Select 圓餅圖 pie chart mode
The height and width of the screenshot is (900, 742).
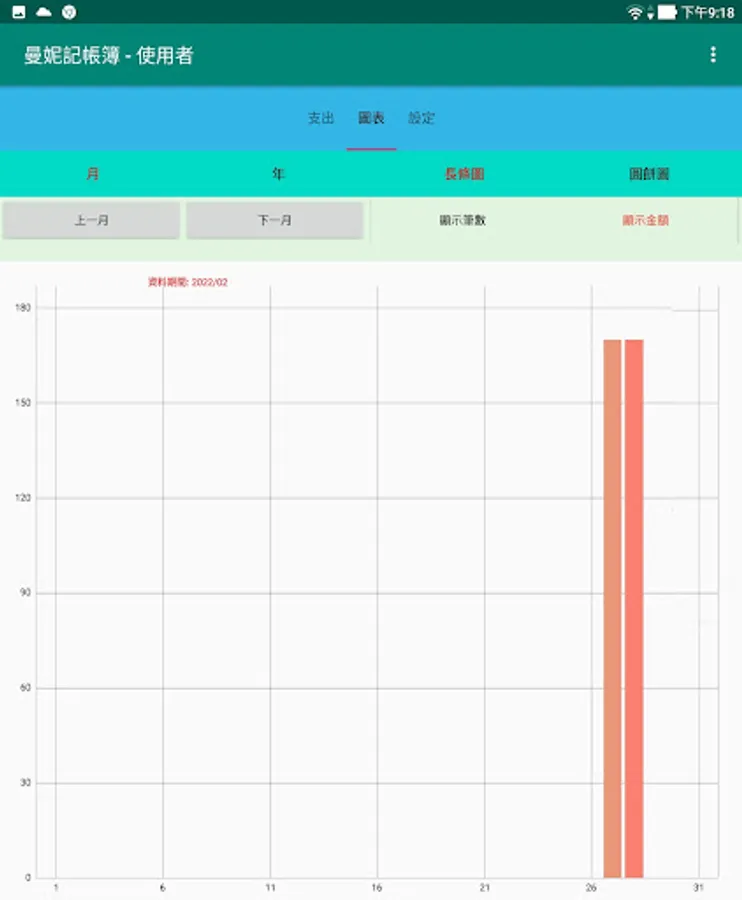(649, 173)
